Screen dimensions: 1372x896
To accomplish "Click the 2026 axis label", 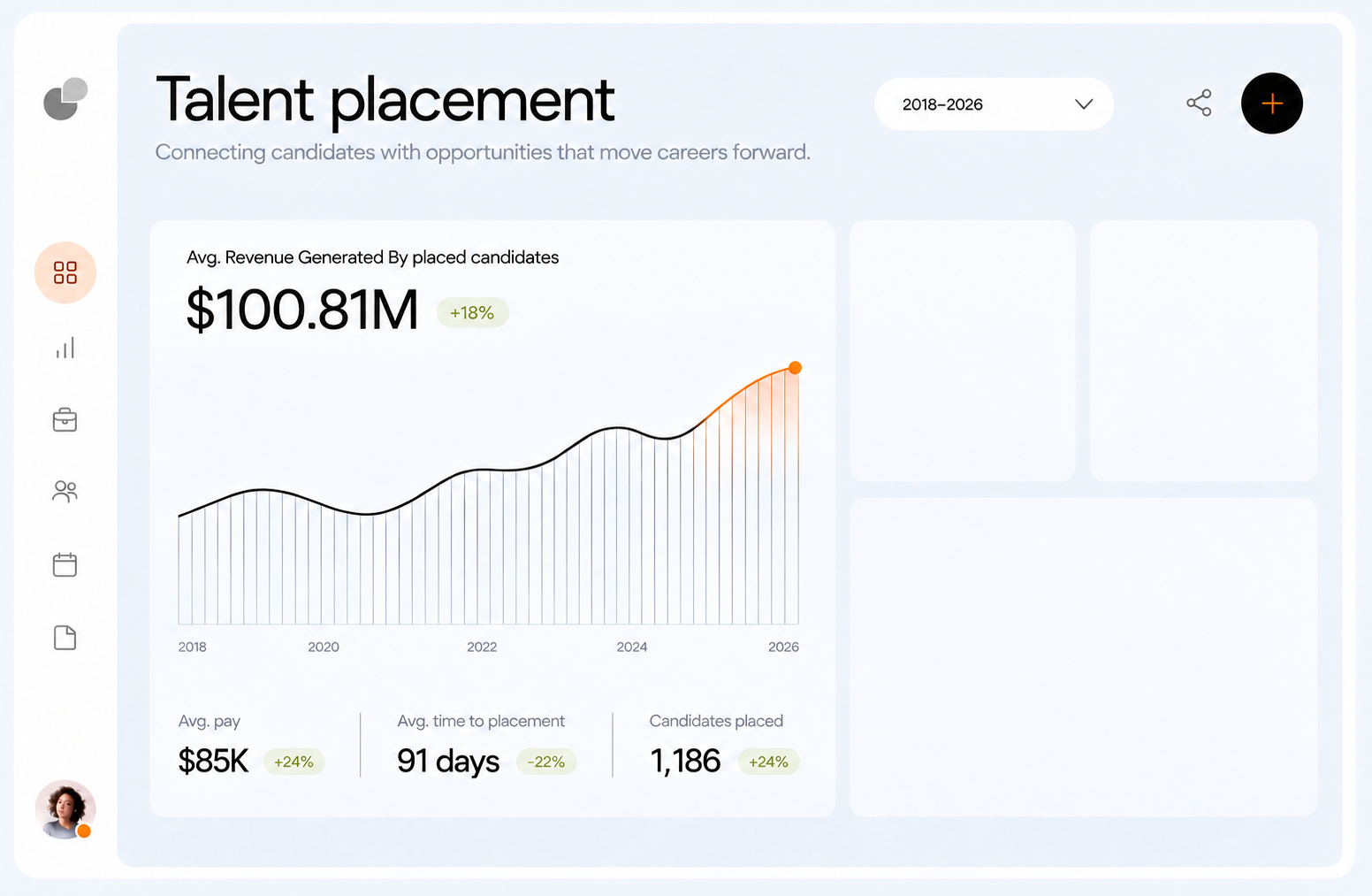I will point(783,647).
